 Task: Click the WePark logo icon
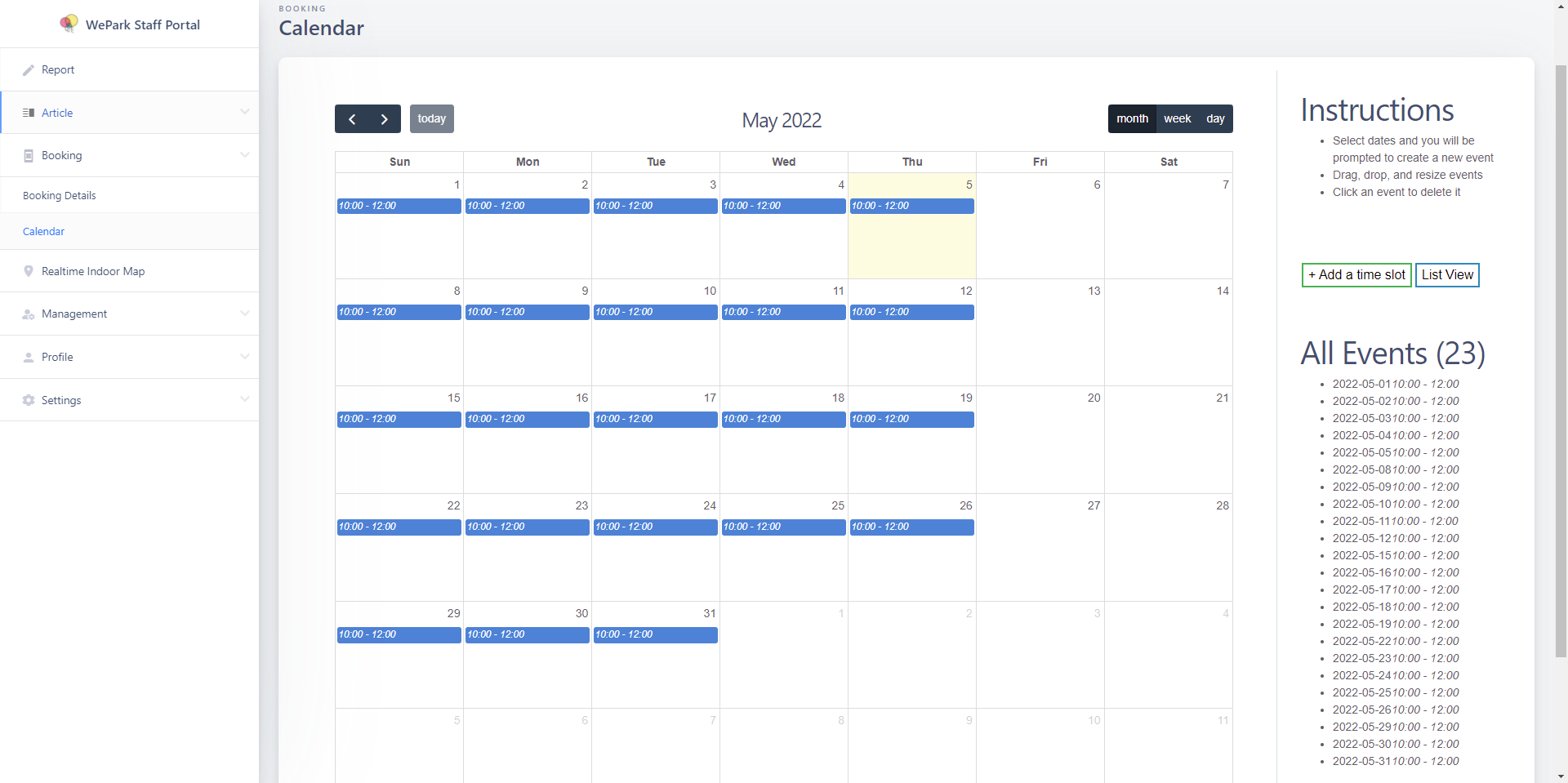pos(69,24)
